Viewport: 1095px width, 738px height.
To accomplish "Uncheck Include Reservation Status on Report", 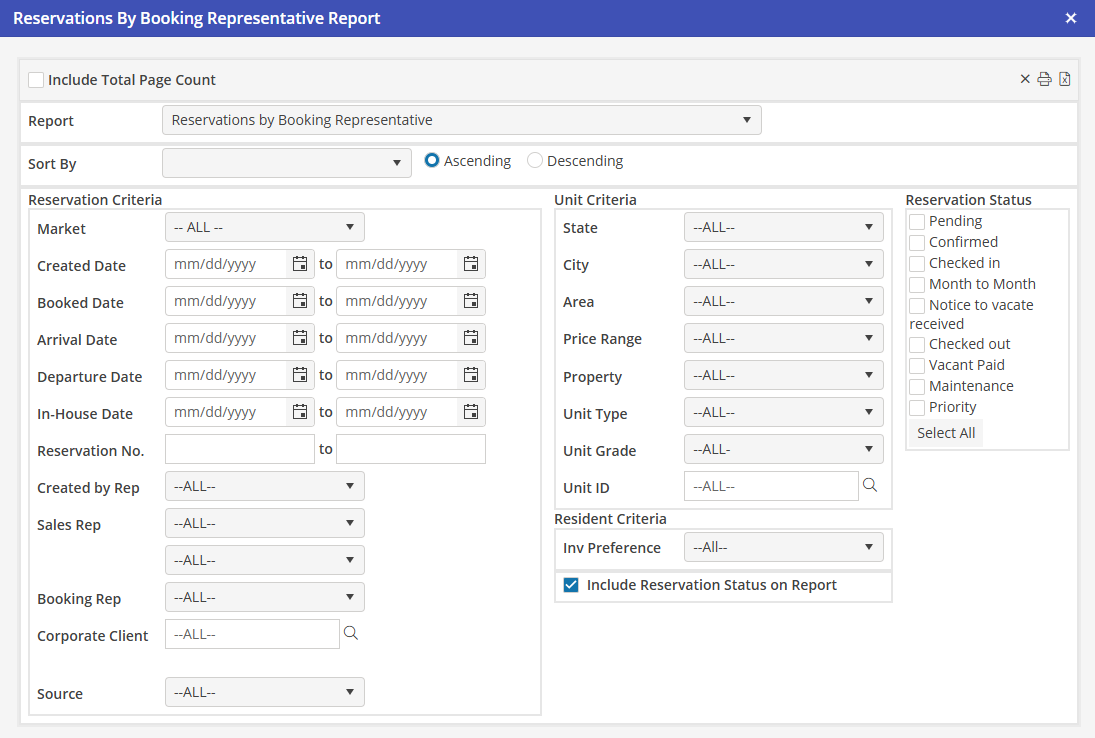I will [571, 585].
